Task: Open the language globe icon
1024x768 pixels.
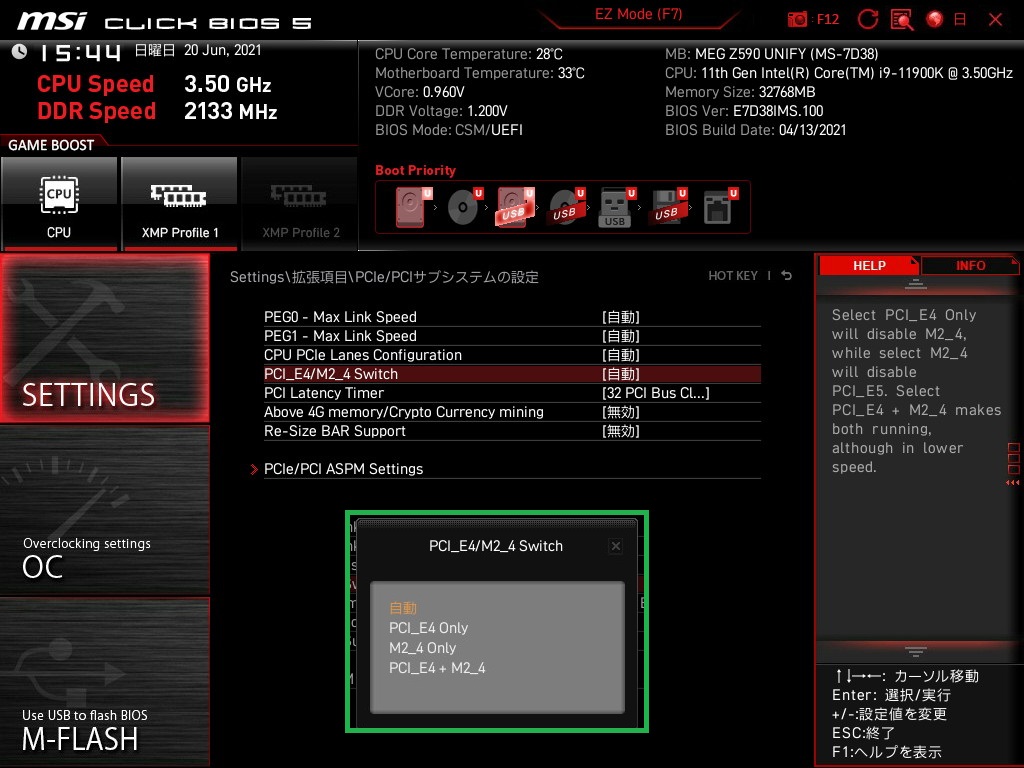Action: (935, 19)
